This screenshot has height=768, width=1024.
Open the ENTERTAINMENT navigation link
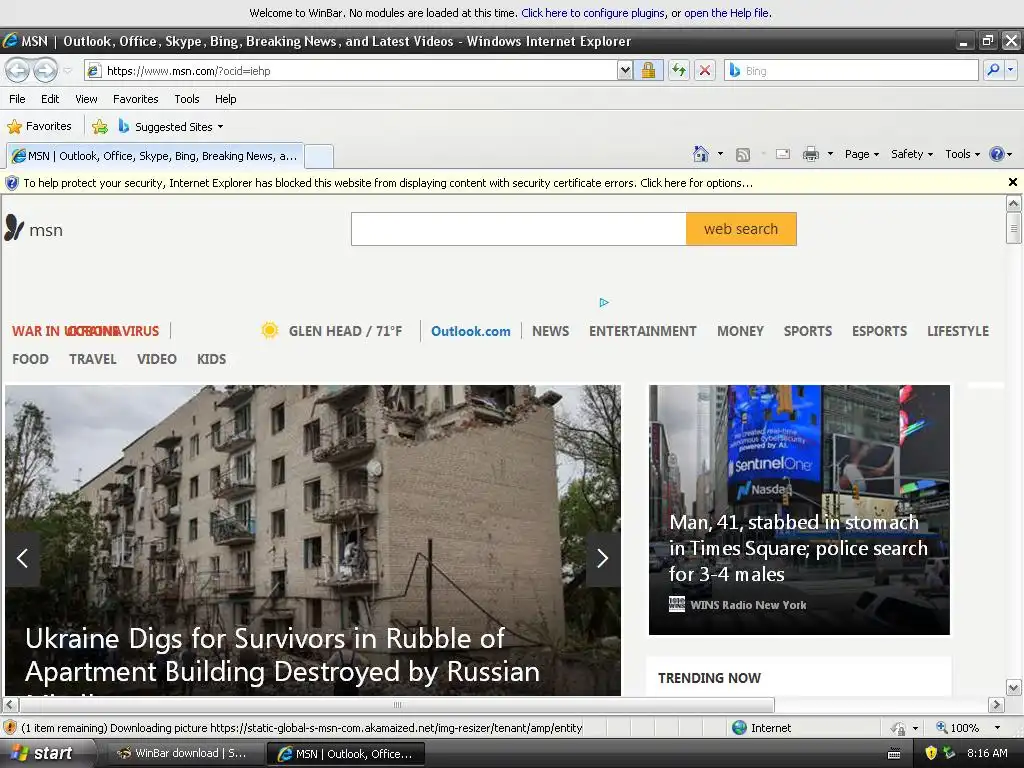(x=643, y=331)
